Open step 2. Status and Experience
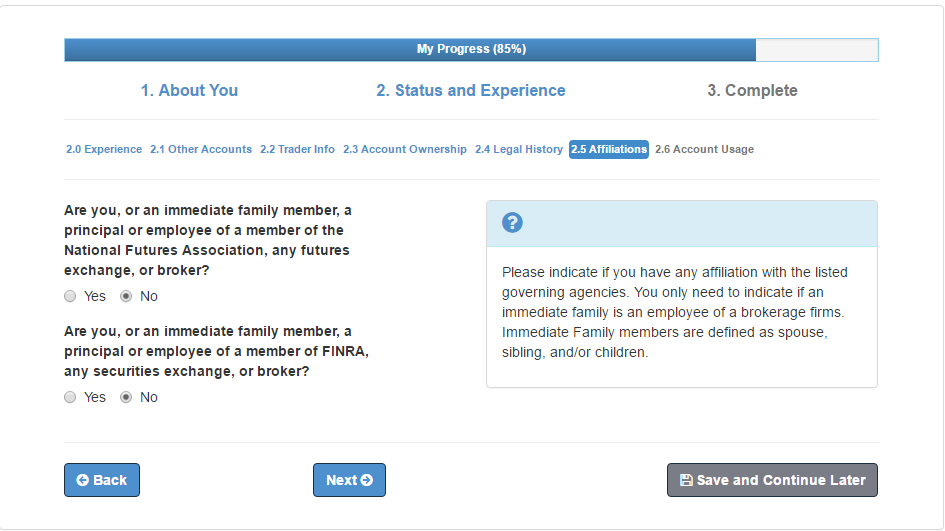 point(471,90)
